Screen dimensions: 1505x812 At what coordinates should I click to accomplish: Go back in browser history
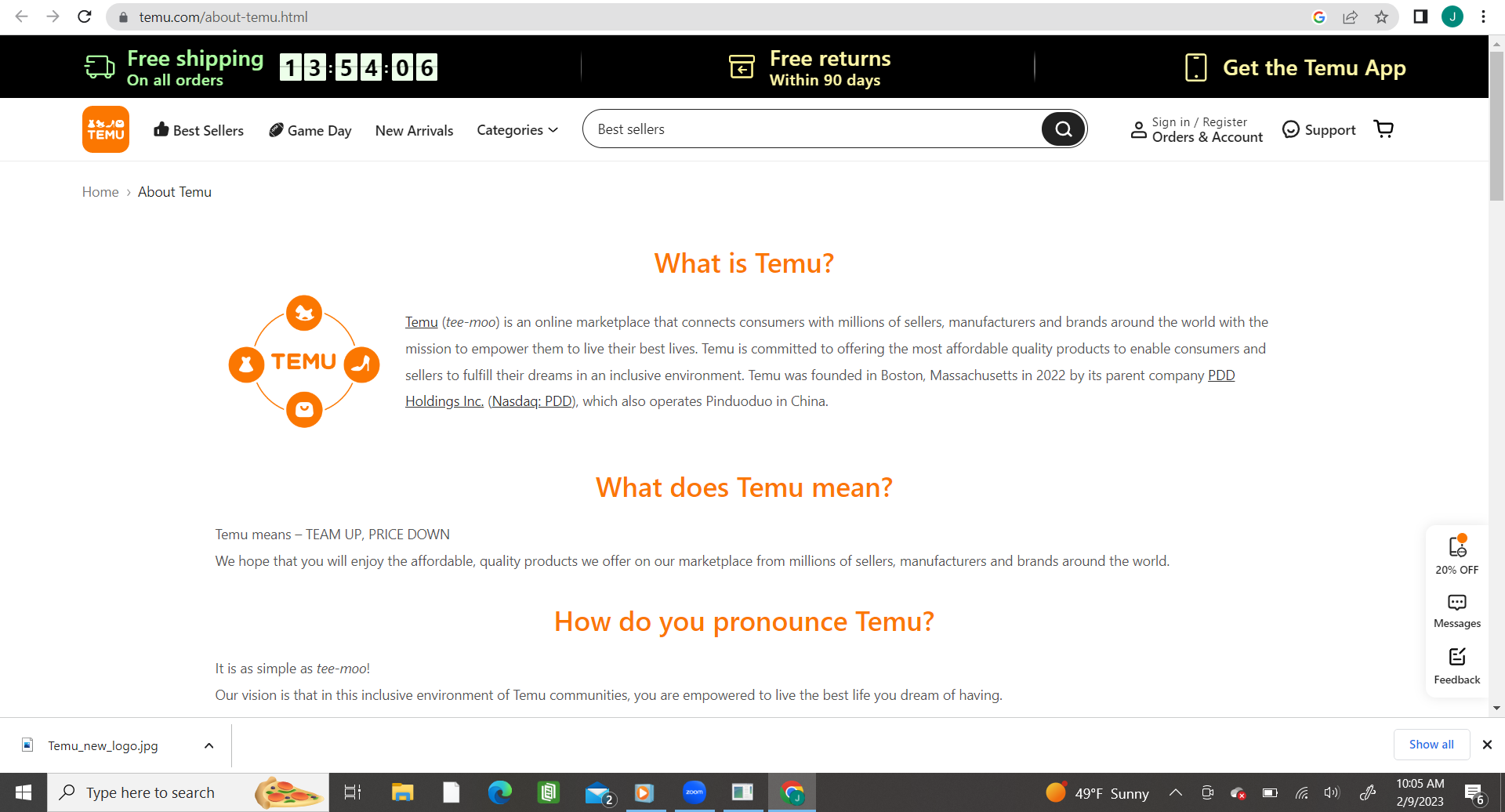pos(21,16)
